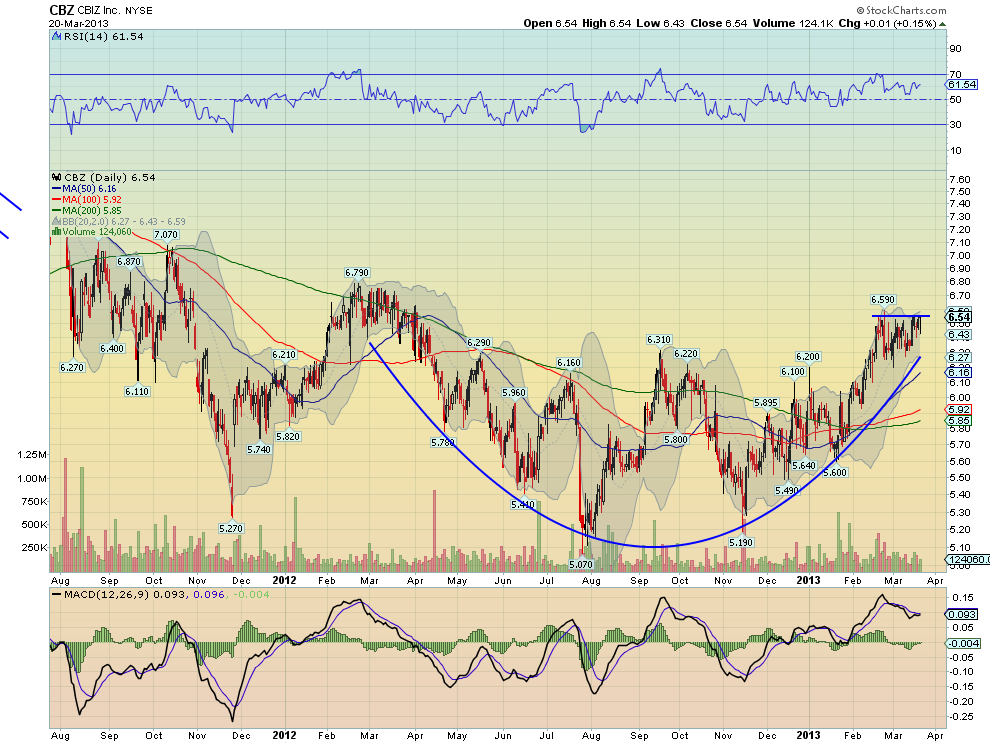Click the candlestick icon beside CBZ (Daily)
Screen dimensions: 990x744
click(x=57, y=177)
